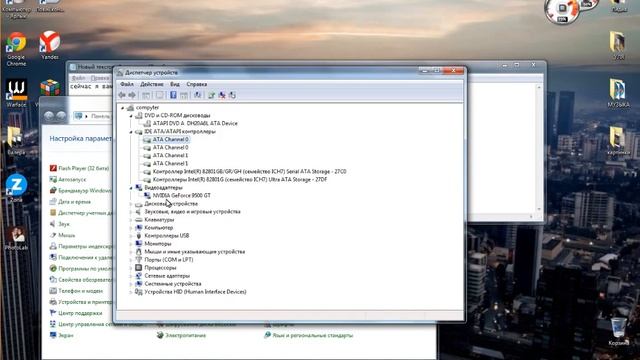The image size is (640, 360).
Task: Click the Forward arrow in Device Manager toolbar
Action: pos(132,95)
